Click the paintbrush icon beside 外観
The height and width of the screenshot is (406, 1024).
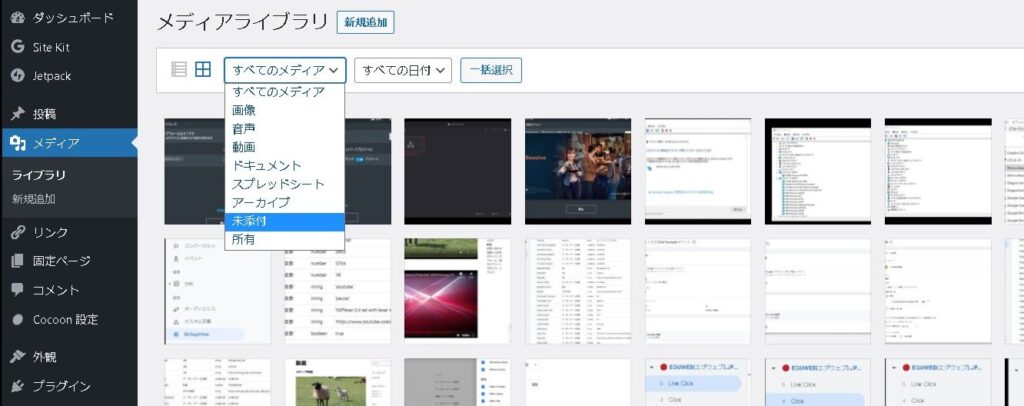click(17, 357)
